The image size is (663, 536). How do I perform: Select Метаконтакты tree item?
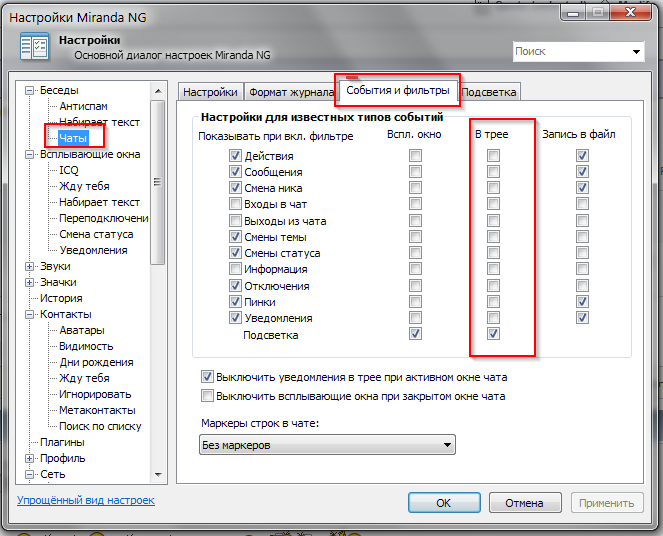pyautogui.click(x=97, y=410)
